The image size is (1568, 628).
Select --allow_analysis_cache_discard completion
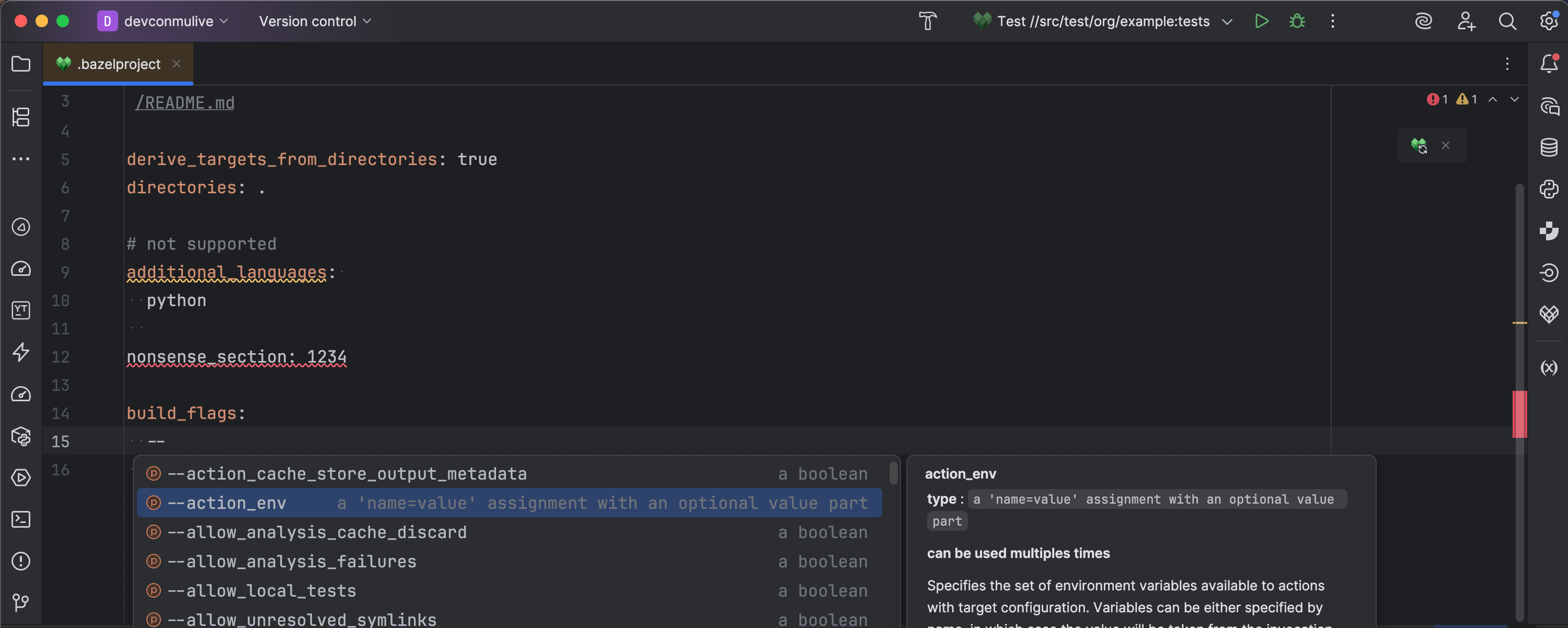510,532
